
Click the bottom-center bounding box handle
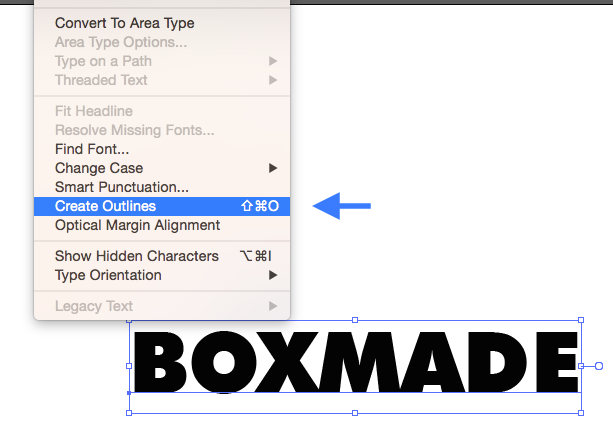[x=355, y=413]
